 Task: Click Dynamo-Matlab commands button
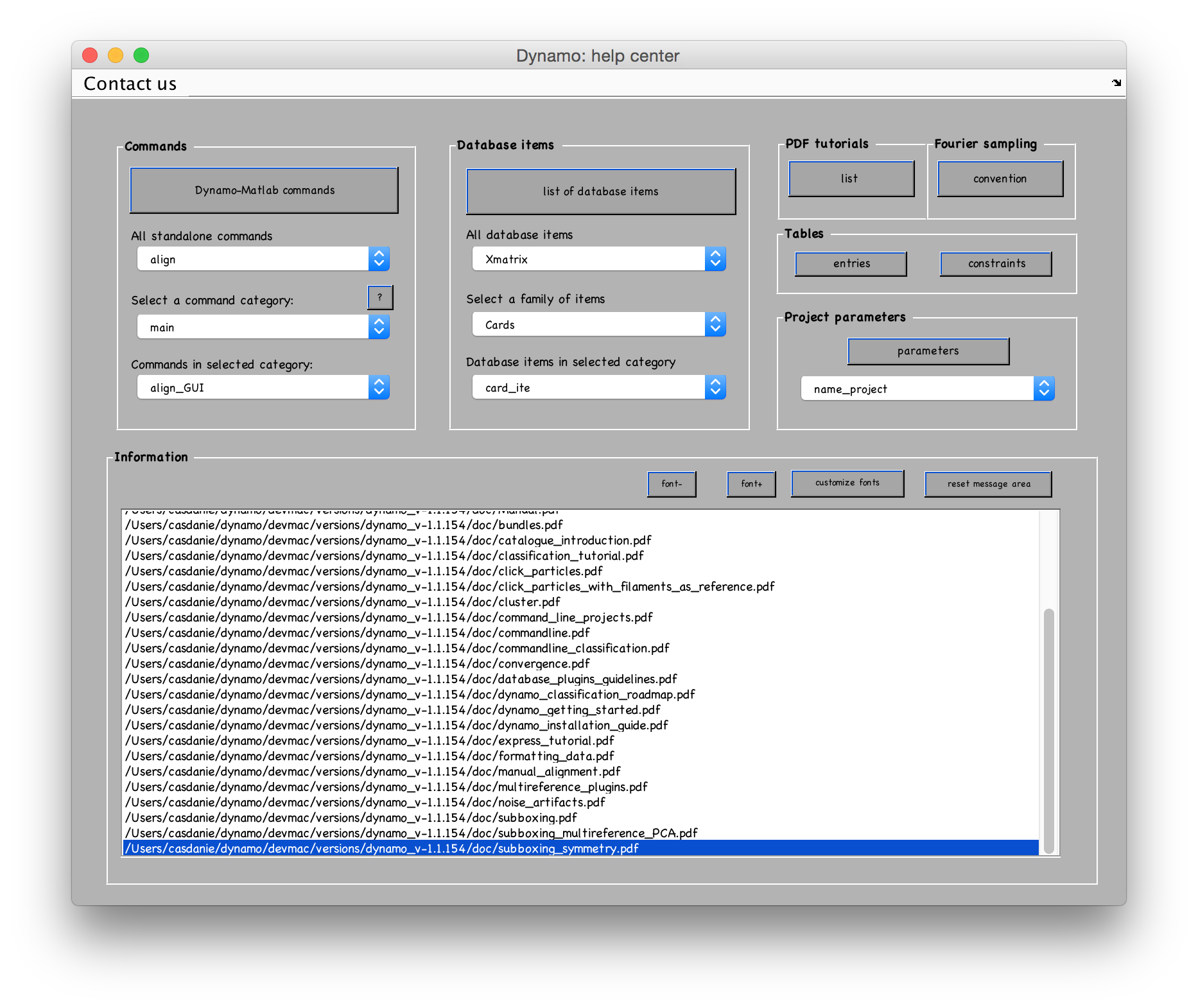(x=265, y=190)
